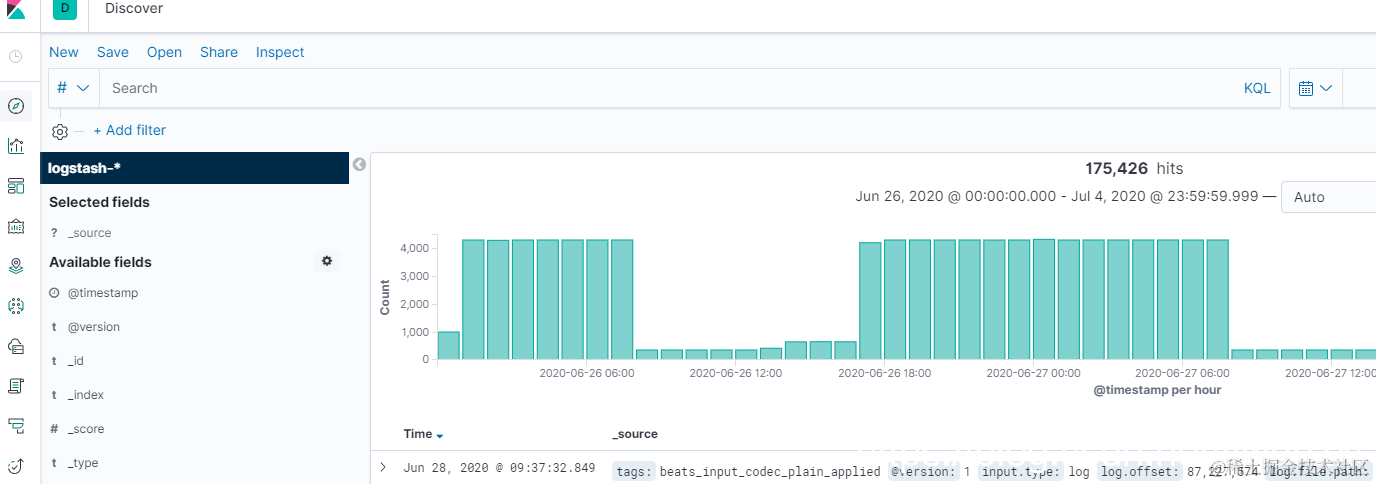Open Visualize chart icon in sidebar
This screenshot has height=484, width=1376.
pyautogui.click(x=16, y=146)
